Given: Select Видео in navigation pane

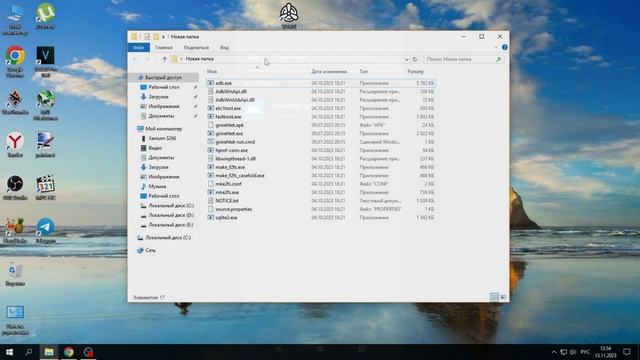Looking at the screenshot, I should [x=155, y=148].
